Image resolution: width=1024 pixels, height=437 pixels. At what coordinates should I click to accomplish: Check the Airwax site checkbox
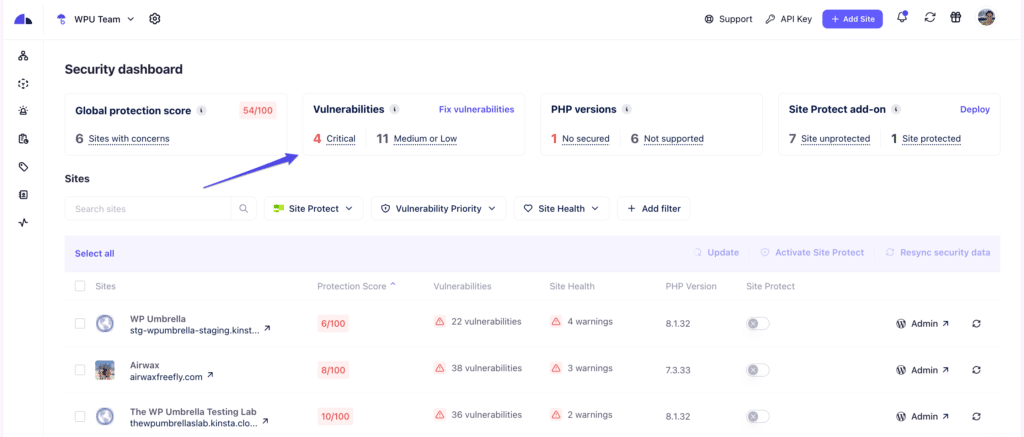[80, 370]
